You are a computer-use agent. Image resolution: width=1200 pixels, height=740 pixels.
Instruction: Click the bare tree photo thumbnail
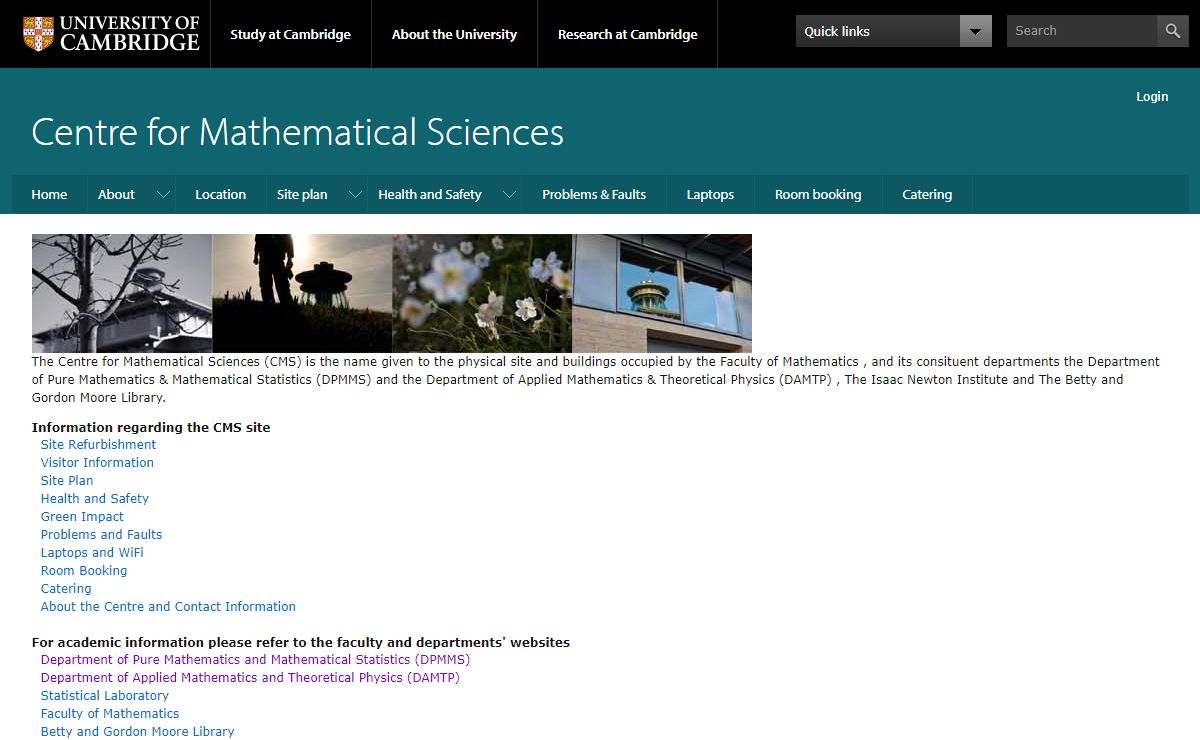pos(122,293)
